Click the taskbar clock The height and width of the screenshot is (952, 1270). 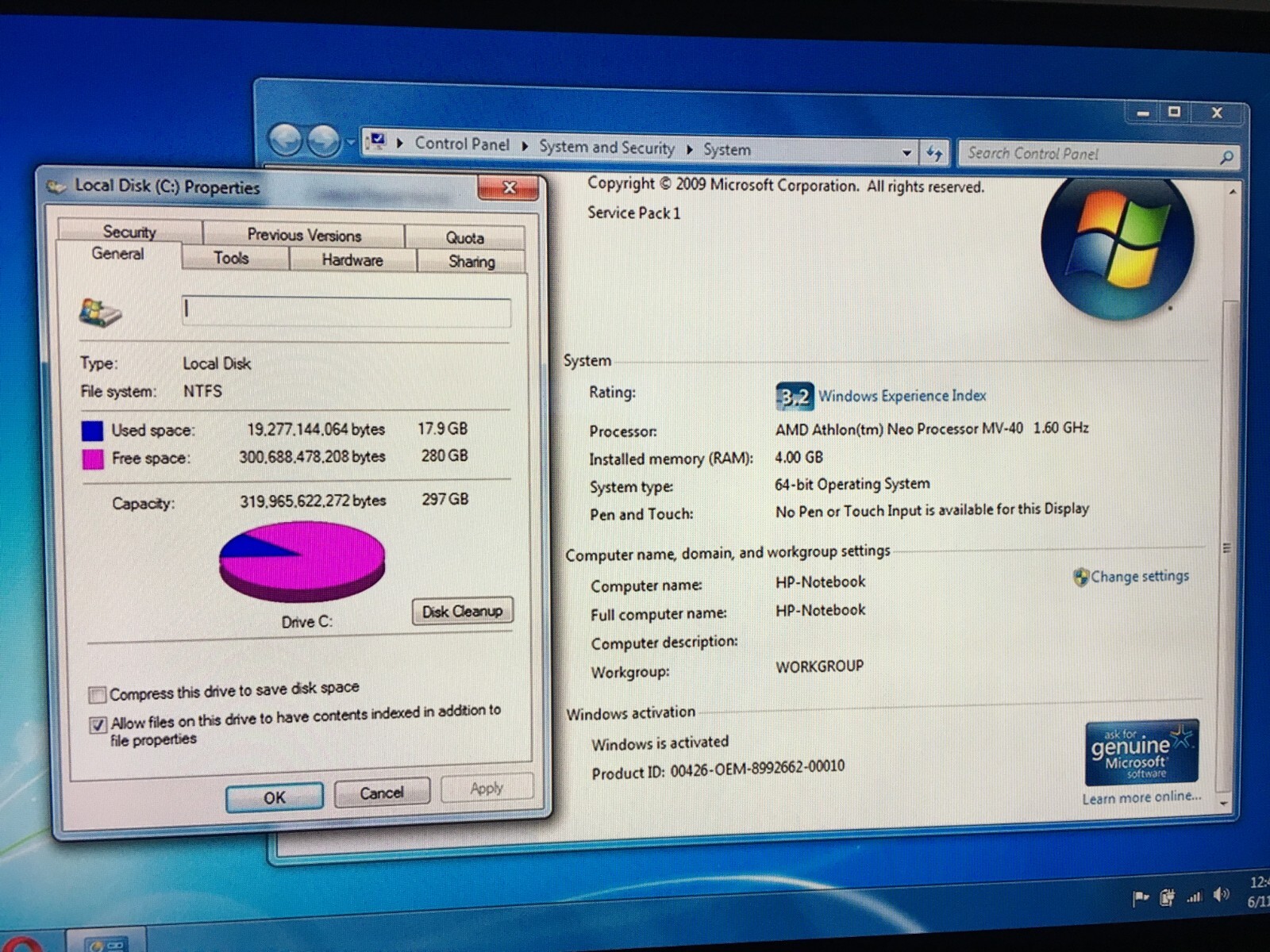point(1257,892)
